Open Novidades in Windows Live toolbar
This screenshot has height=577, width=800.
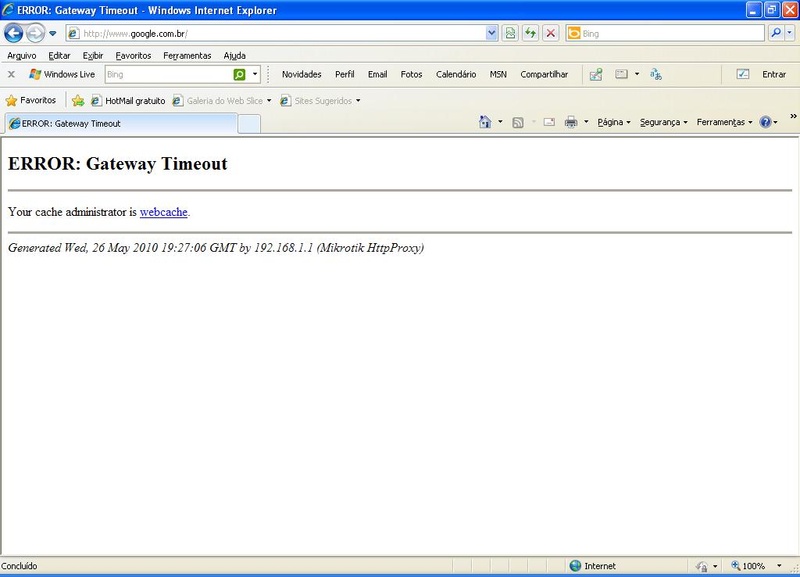(x=302, y=74)
